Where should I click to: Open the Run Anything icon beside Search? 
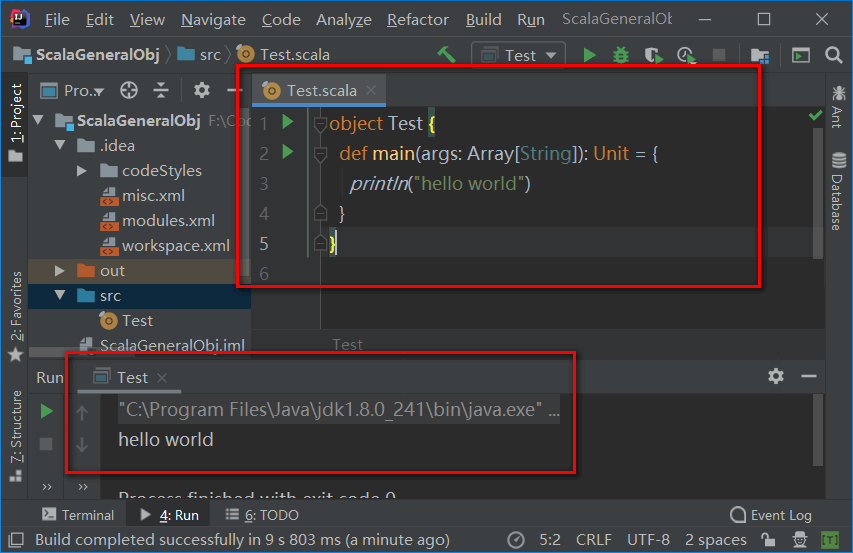point(801,55)
